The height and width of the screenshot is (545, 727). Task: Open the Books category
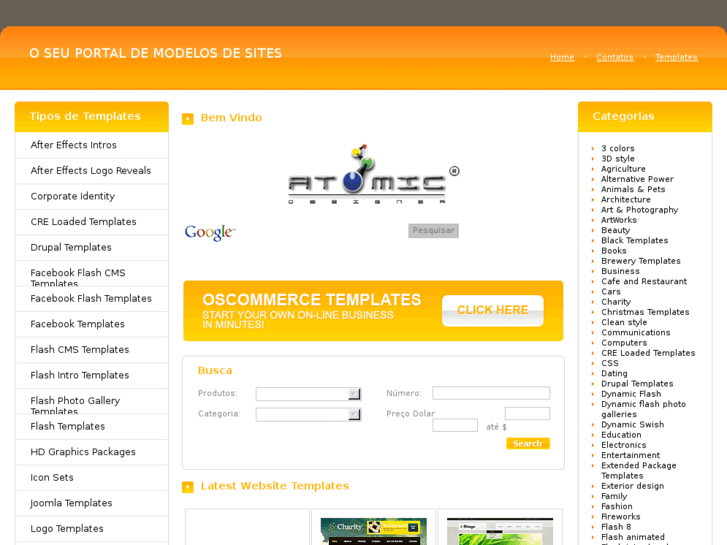point(614,250)
